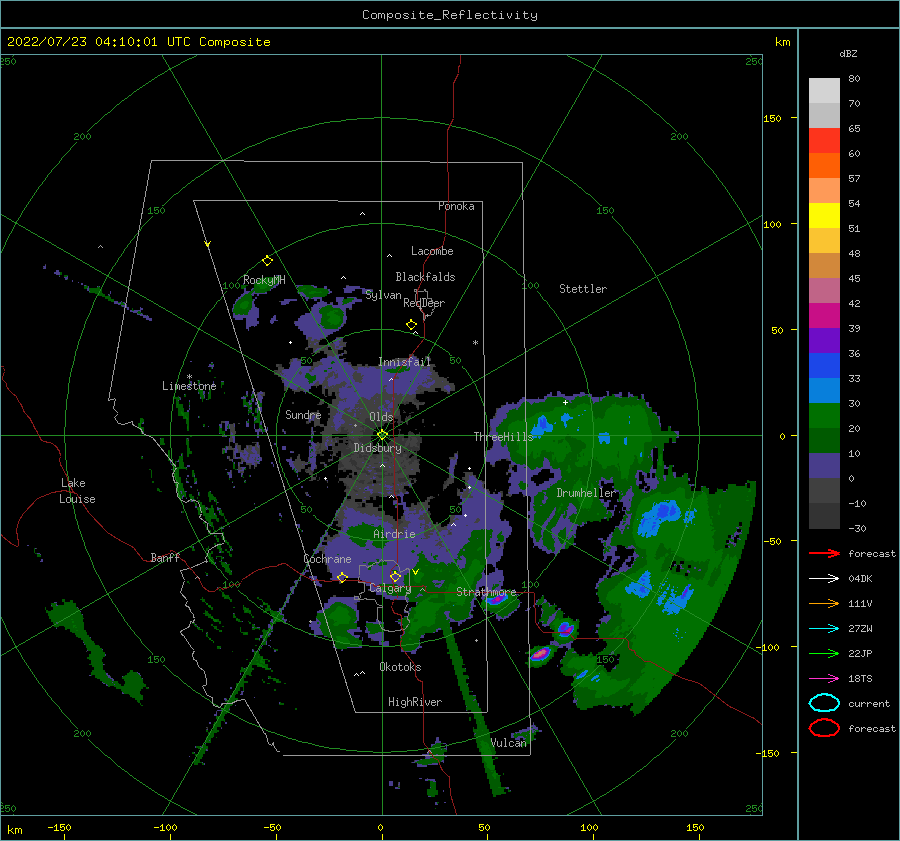Click the orange 111V arrow icon

click(x=824, y=603)
